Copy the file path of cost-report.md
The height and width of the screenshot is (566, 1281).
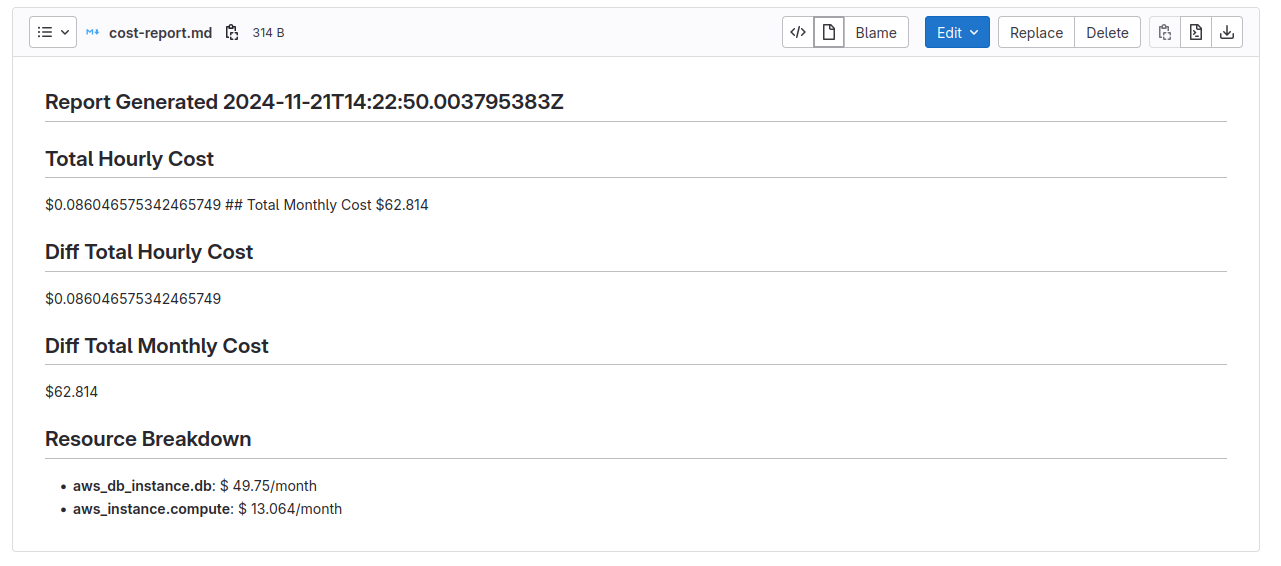tap(232, 33)
